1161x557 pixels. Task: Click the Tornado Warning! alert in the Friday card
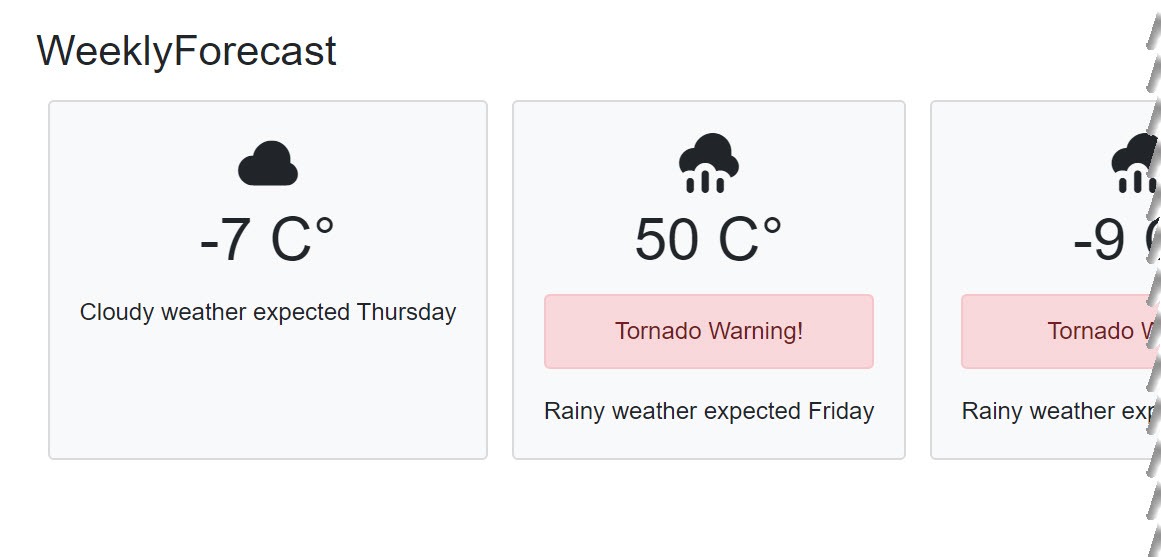pyautogui.click(x=708, y=331)
